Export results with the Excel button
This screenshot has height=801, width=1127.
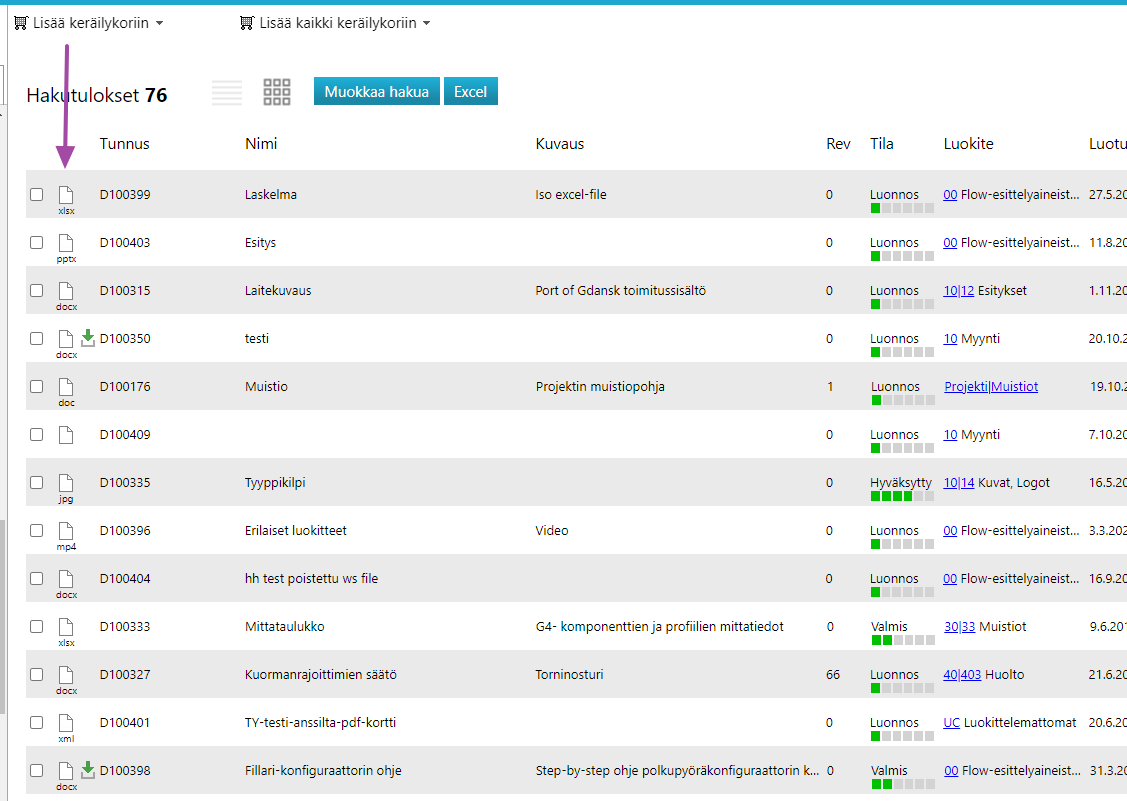pos(470,92)
